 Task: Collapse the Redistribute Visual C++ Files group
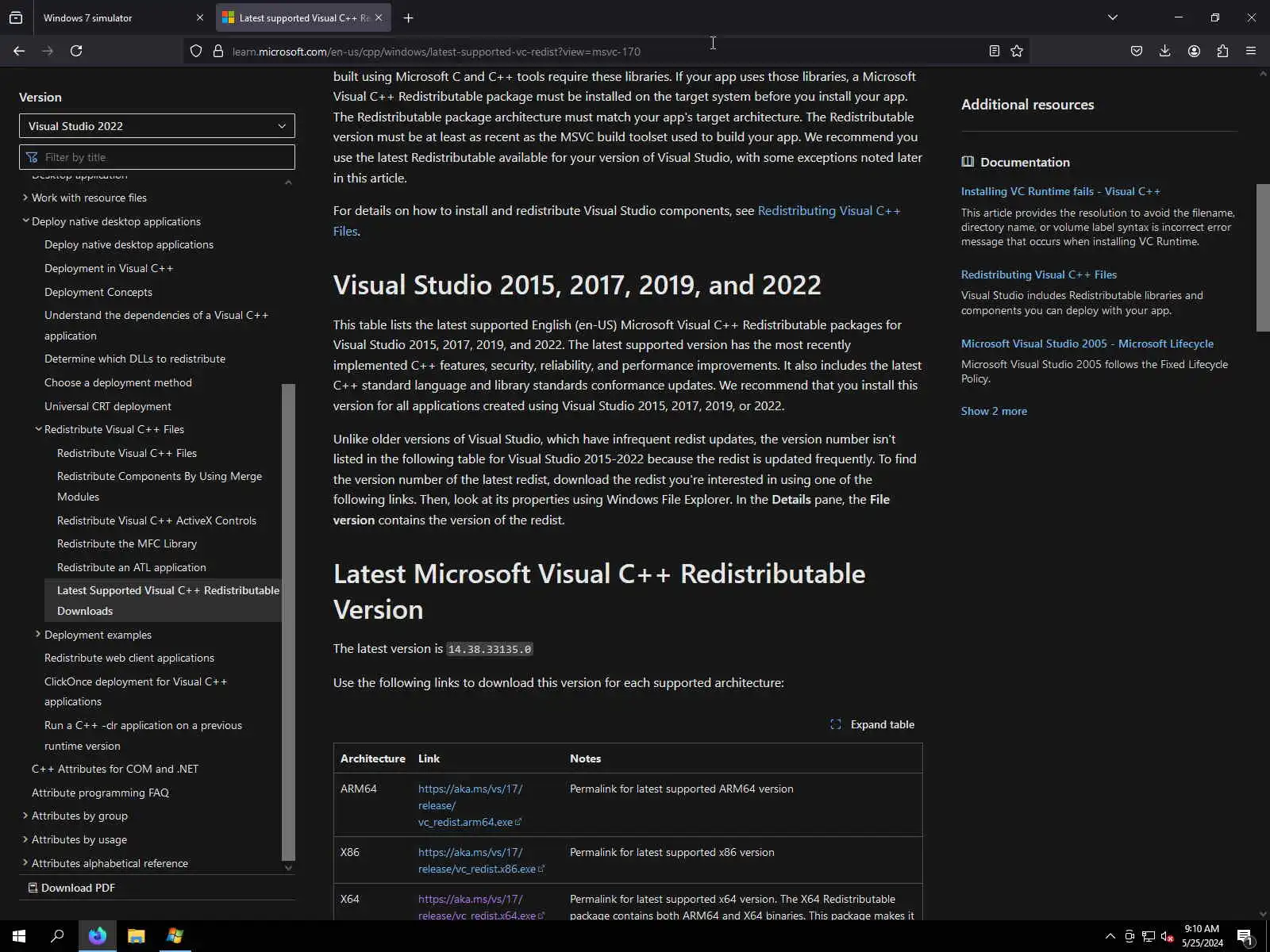pyautogui.click(x=38, y=429)
